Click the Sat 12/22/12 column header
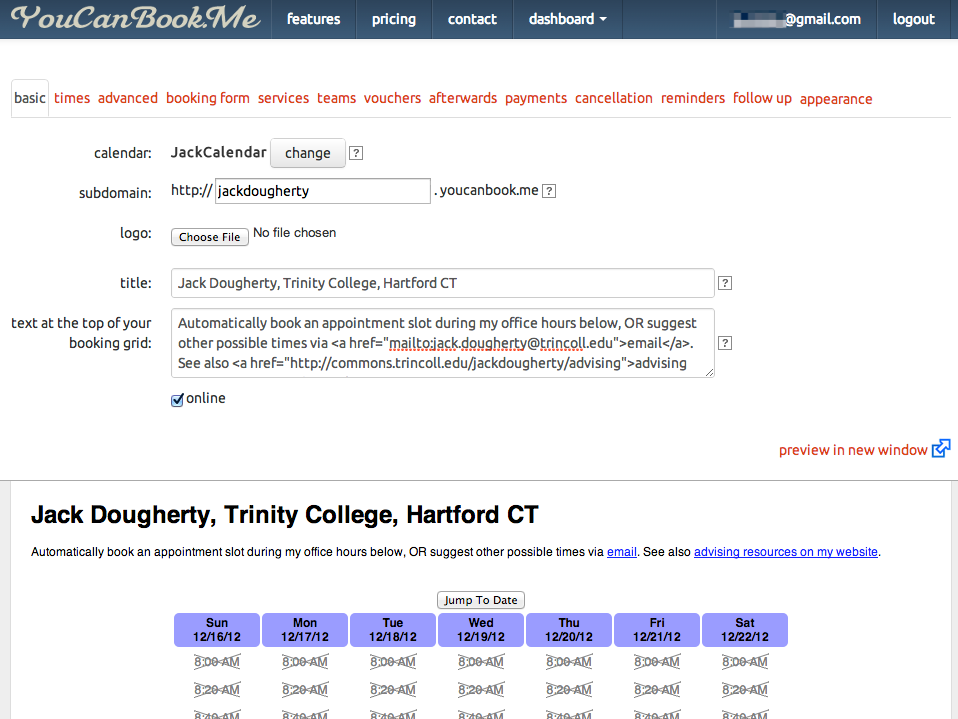Viewport: 958px width, 719px height. point(745,630)
